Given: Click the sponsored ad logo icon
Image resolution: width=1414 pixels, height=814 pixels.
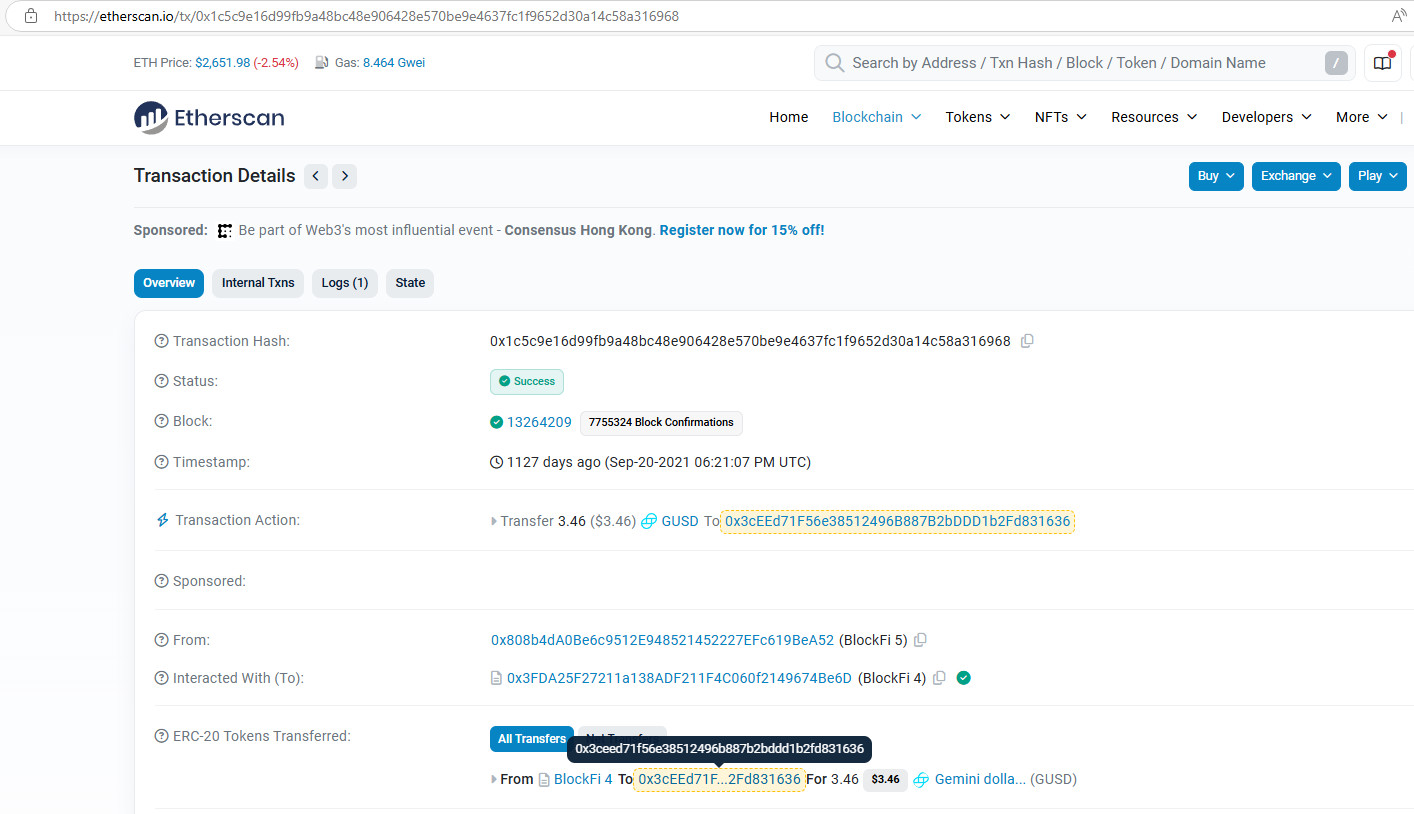Looking at the screenshot, I should click(x=225, y=230).
